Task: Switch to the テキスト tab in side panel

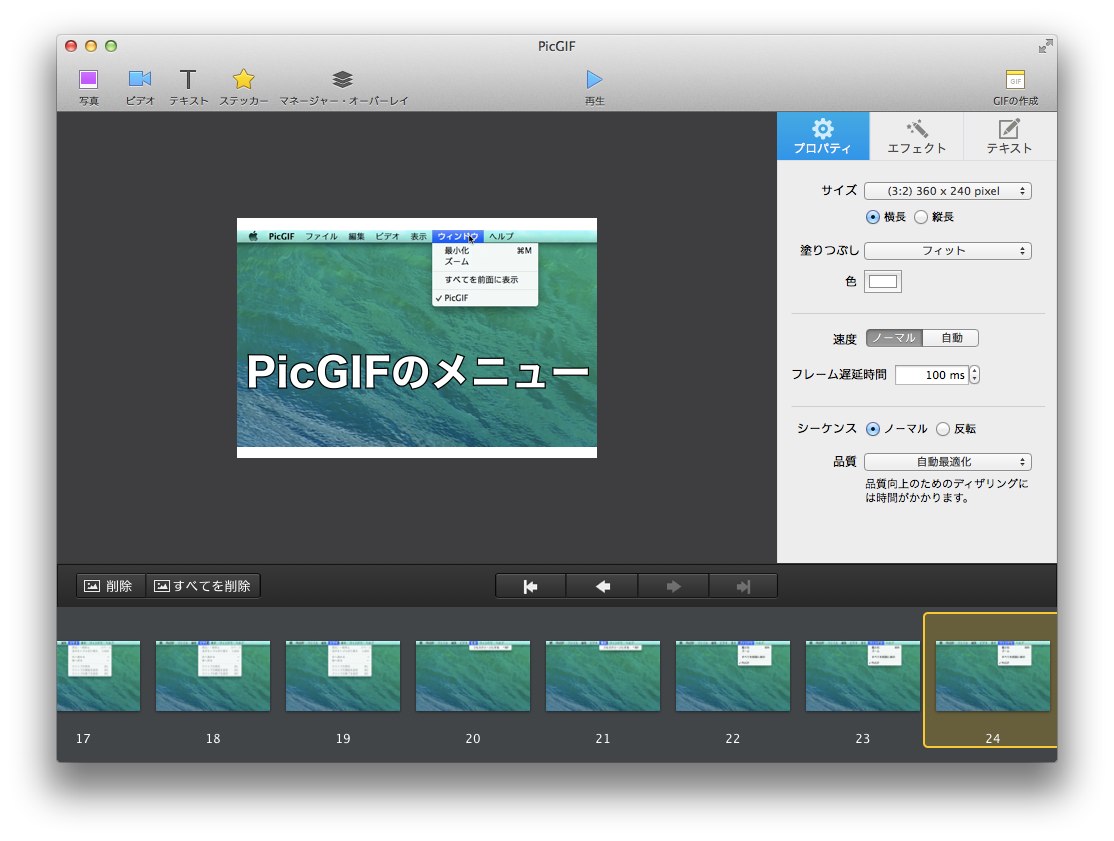Action: click(1009, 137)
